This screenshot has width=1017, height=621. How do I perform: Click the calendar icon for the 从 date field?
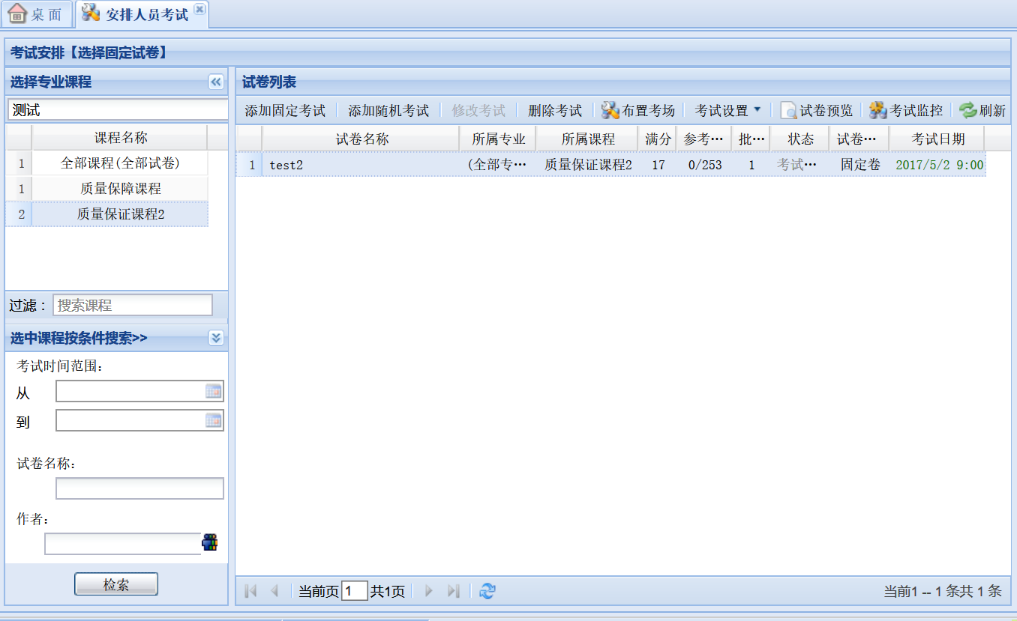(213, 392)
